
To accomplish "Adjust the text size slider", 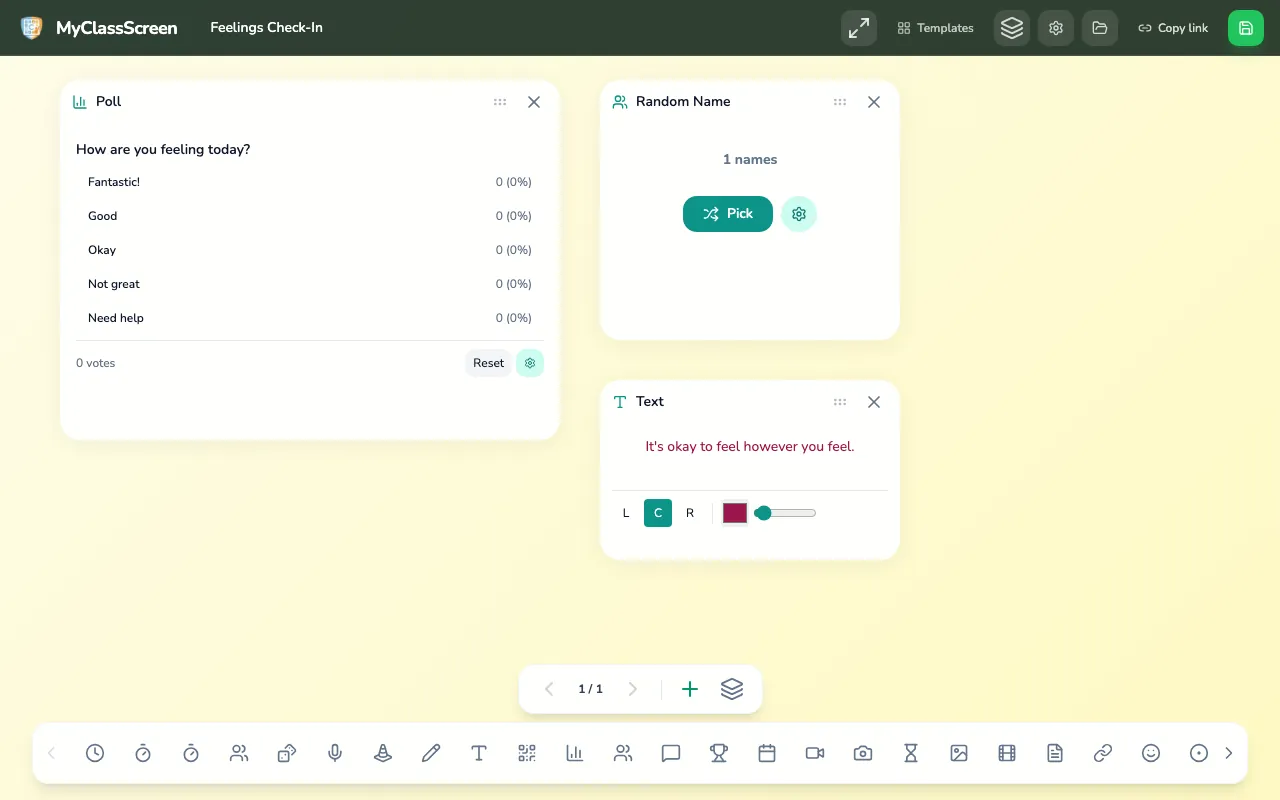I will click(x=785, y=513).
